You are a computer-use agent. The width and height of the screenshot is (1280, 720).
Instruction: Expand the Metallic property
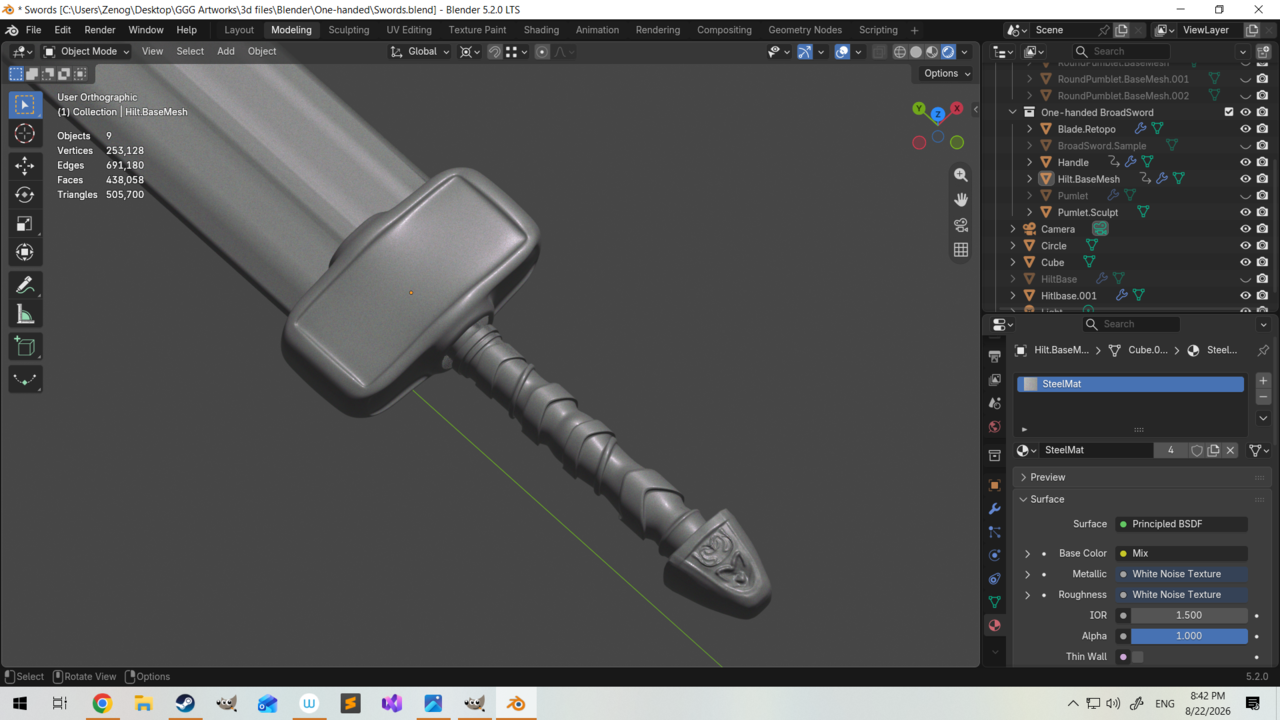(x=1027, y=574)
